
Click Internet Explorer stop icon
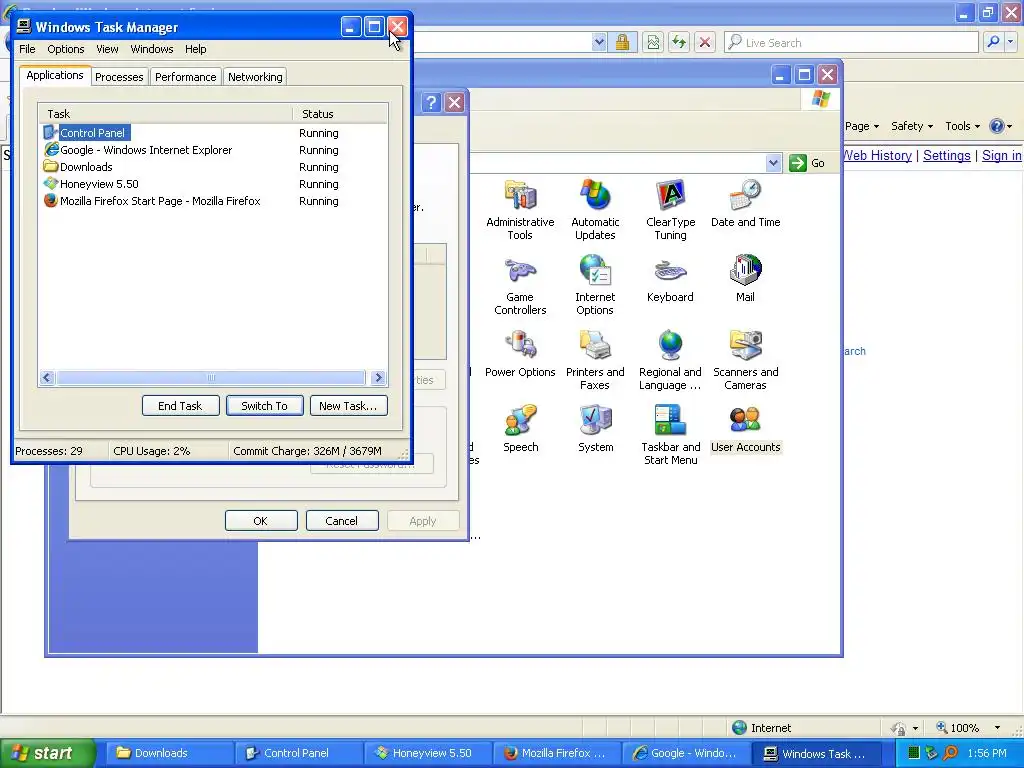pos(705,42)
